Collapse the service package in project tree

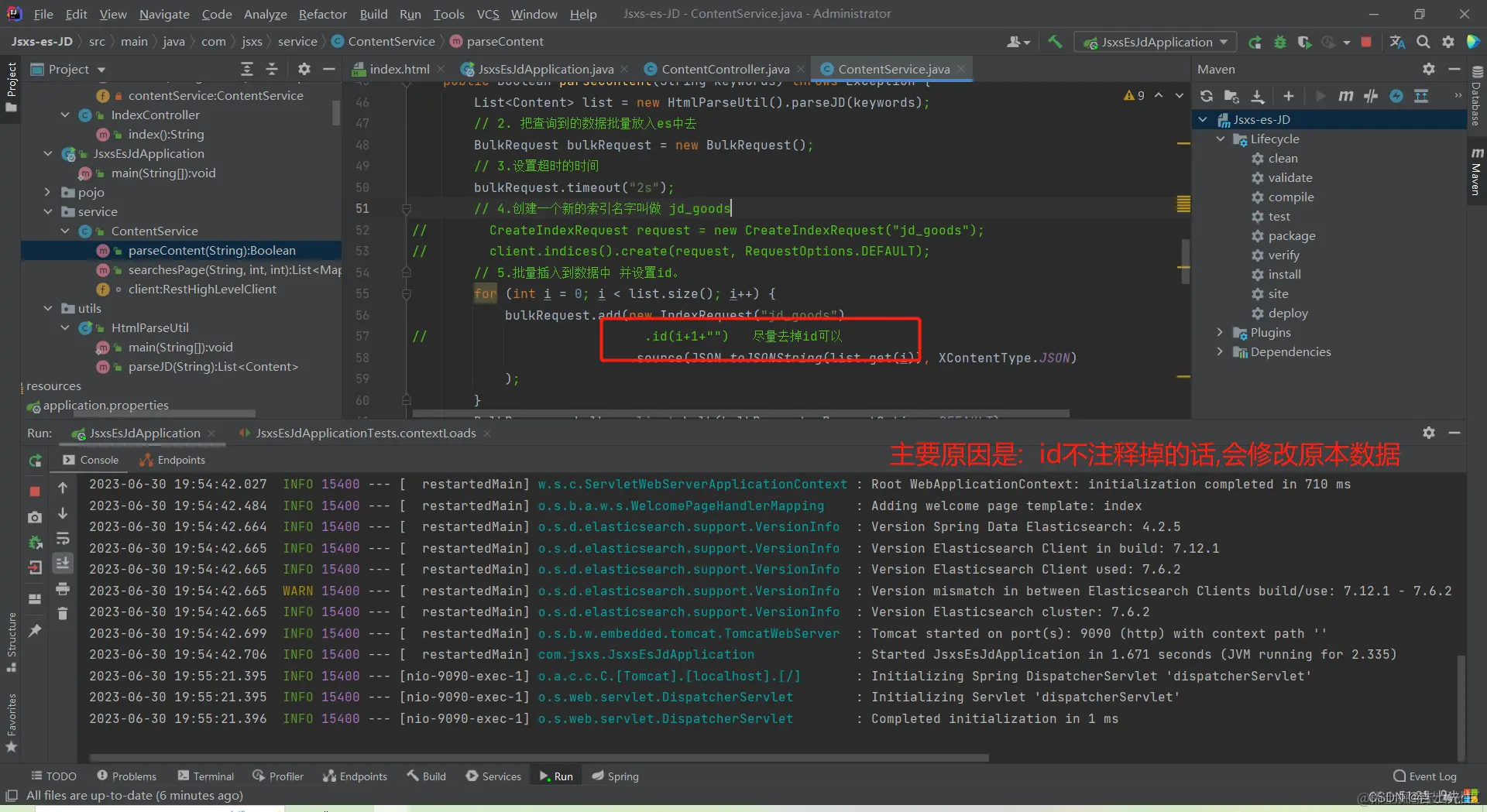pyautogui.click(x=48, y=212)
